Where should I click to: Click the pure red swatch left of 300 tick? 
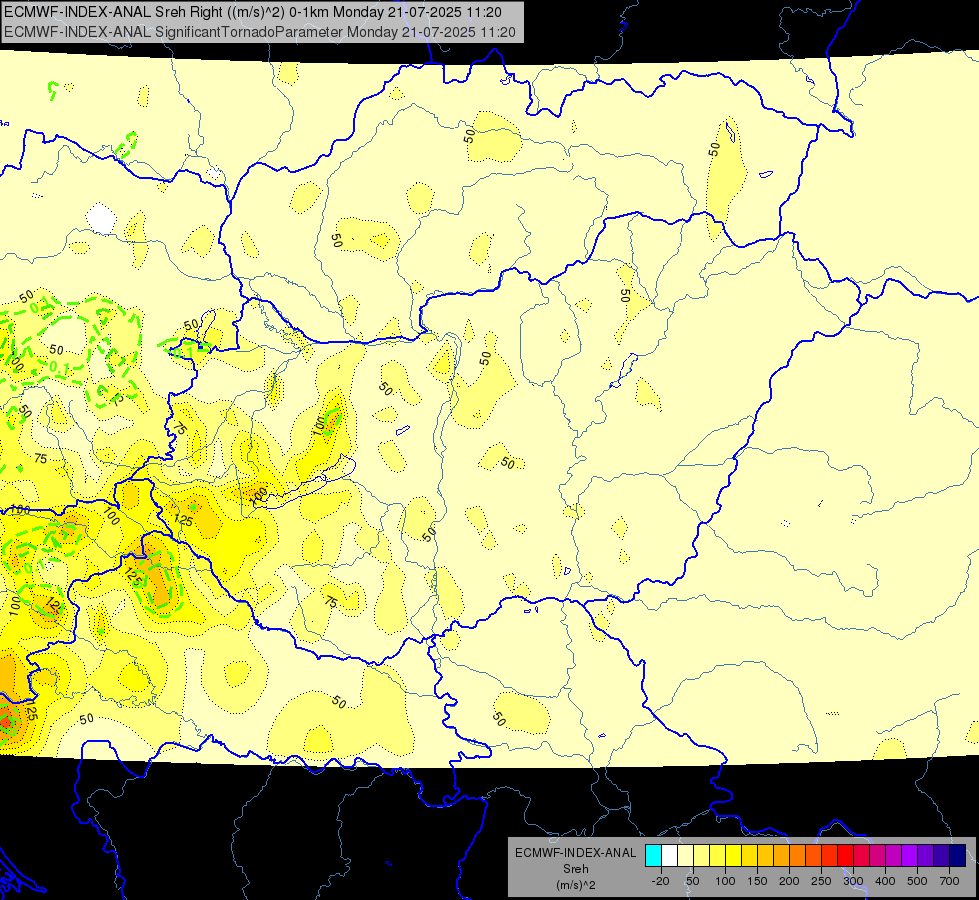(x=845, y=855)
